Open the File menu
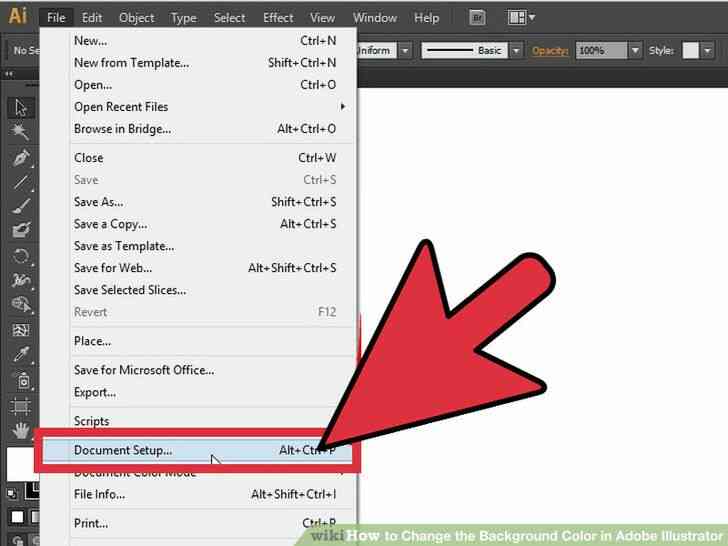Screen dimensions: 728x546 56,18
